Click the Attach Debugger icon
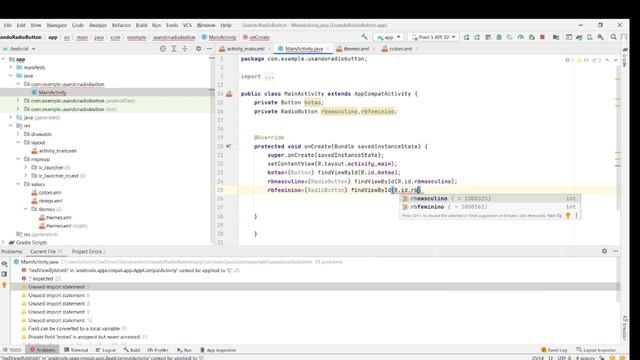 (x=531, y=37)
